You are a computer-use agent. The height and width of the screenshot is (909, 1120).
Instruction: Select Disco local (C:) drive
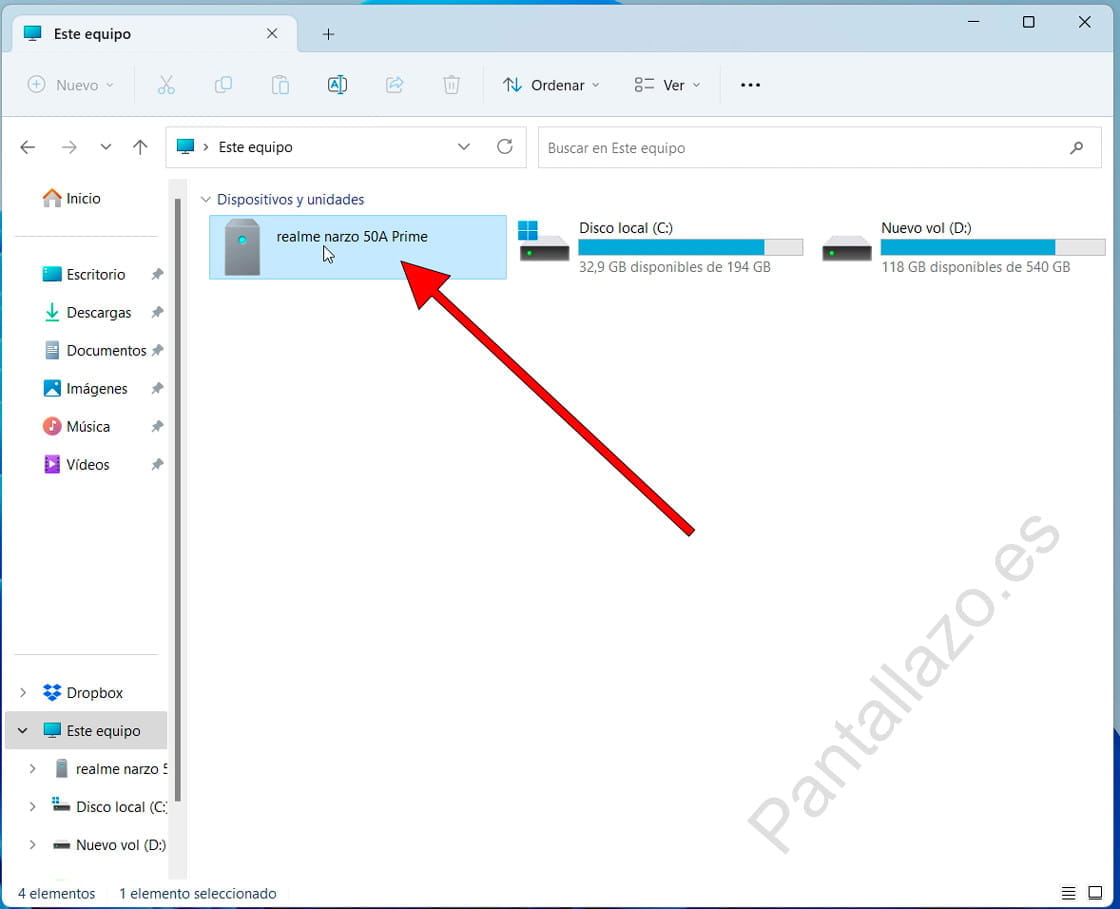tap(661, 247)
